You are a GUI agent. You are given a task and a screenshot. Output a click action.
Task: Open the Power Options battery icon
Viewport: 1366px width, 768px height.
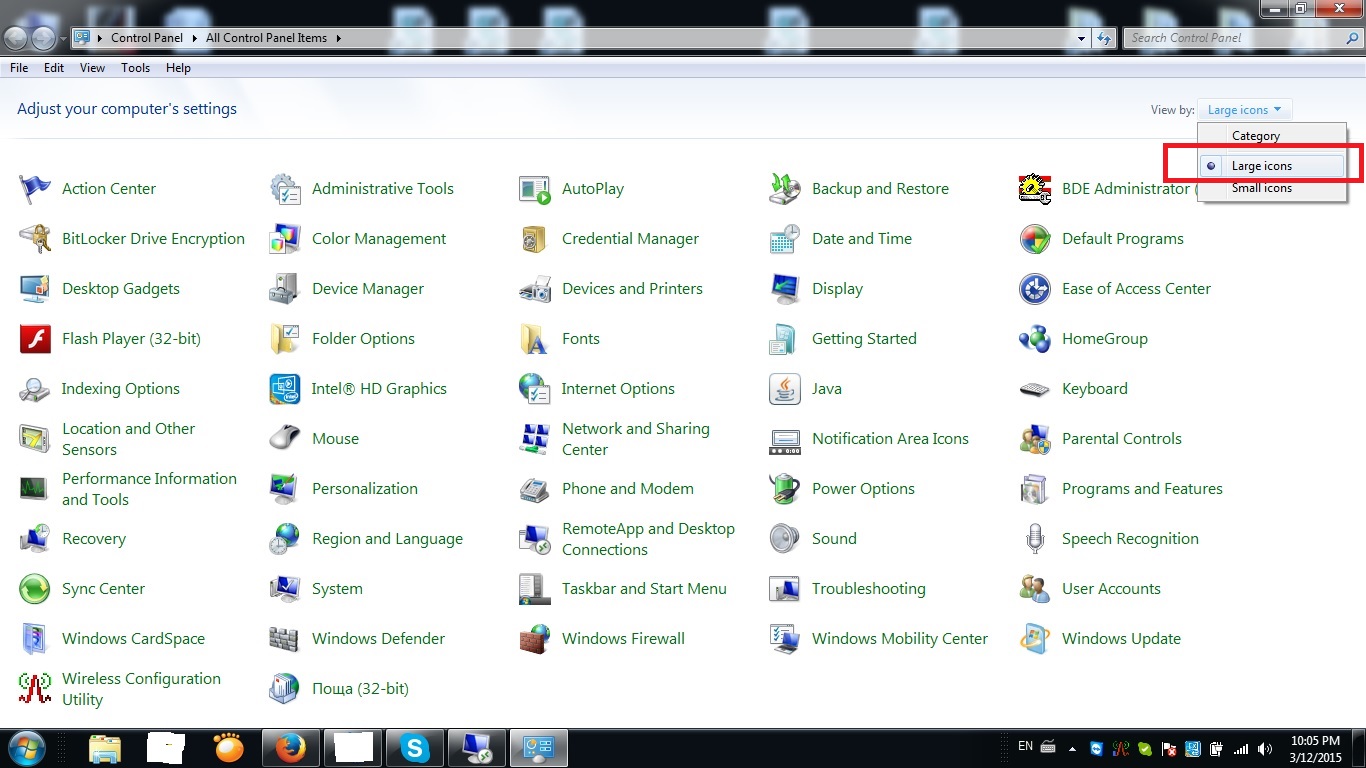pos(785,489)
